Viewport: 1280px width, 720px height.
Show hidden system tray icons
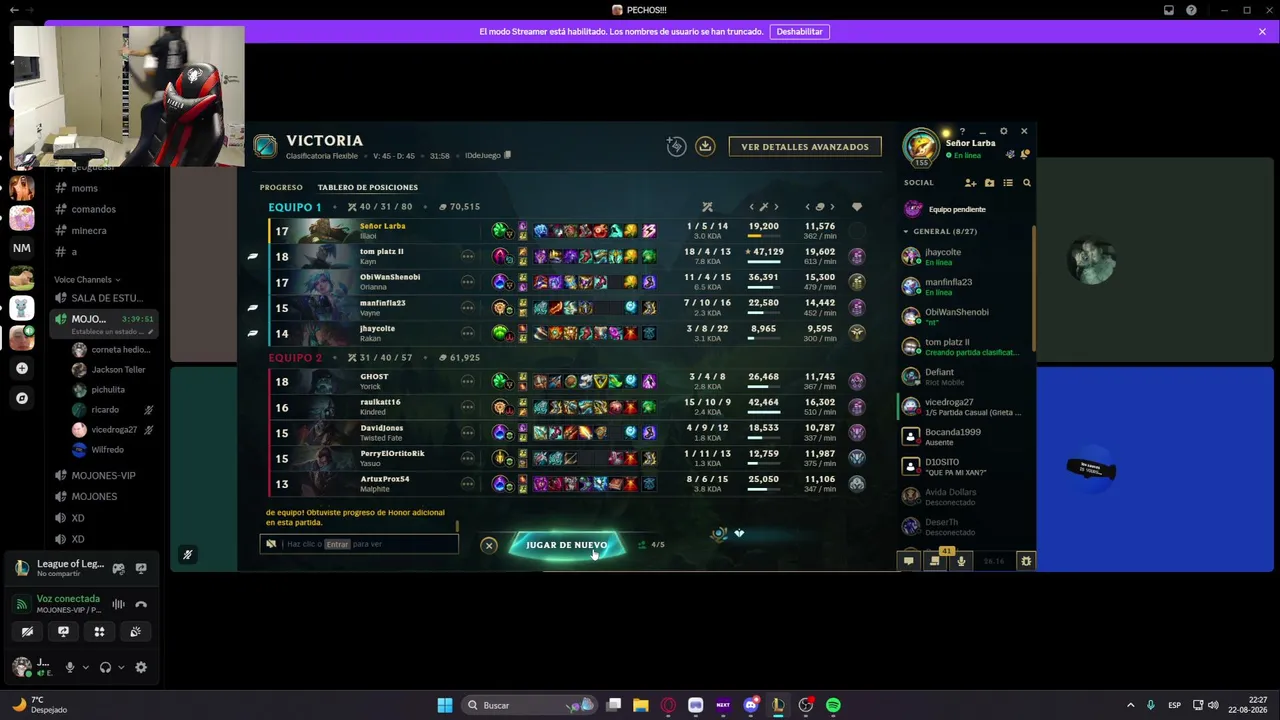(1131, 705)
